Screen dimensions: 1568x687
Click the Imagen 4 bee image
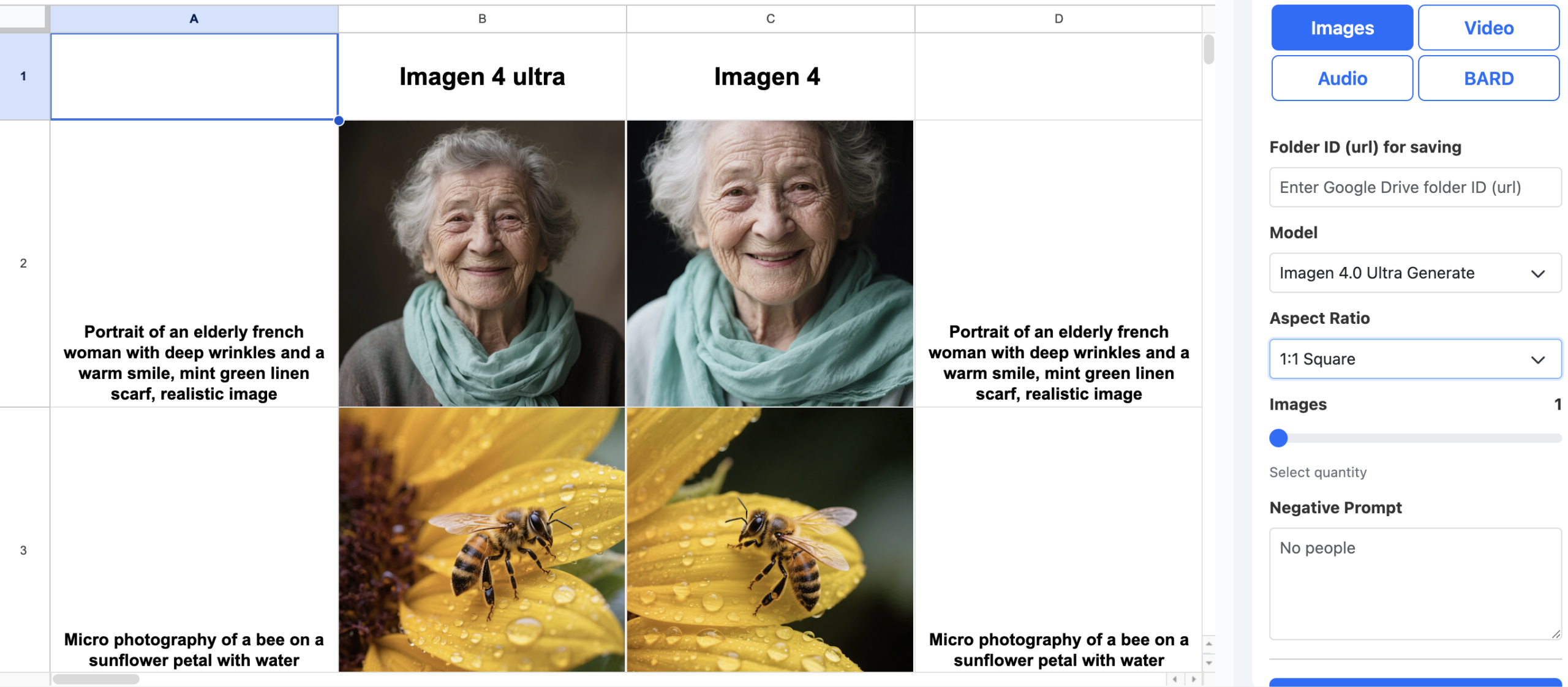click(770, 540)
